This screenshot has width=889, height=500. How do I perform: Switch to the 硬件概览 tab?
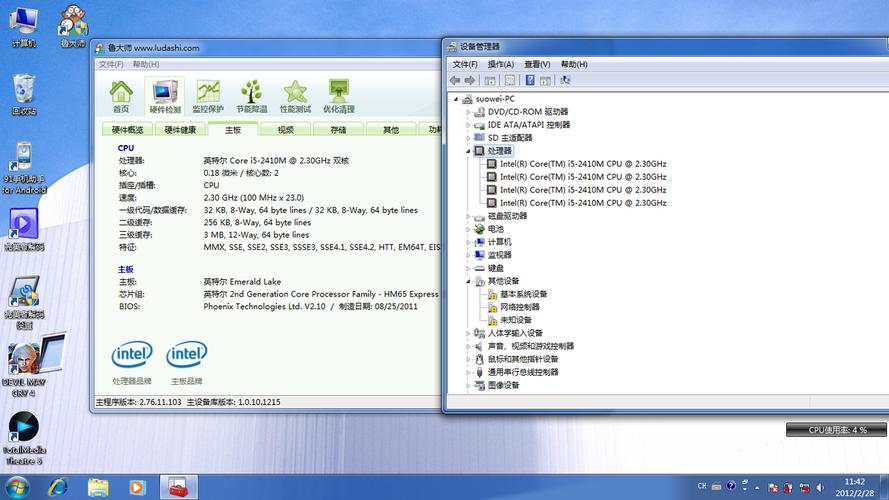click(128, 130)
